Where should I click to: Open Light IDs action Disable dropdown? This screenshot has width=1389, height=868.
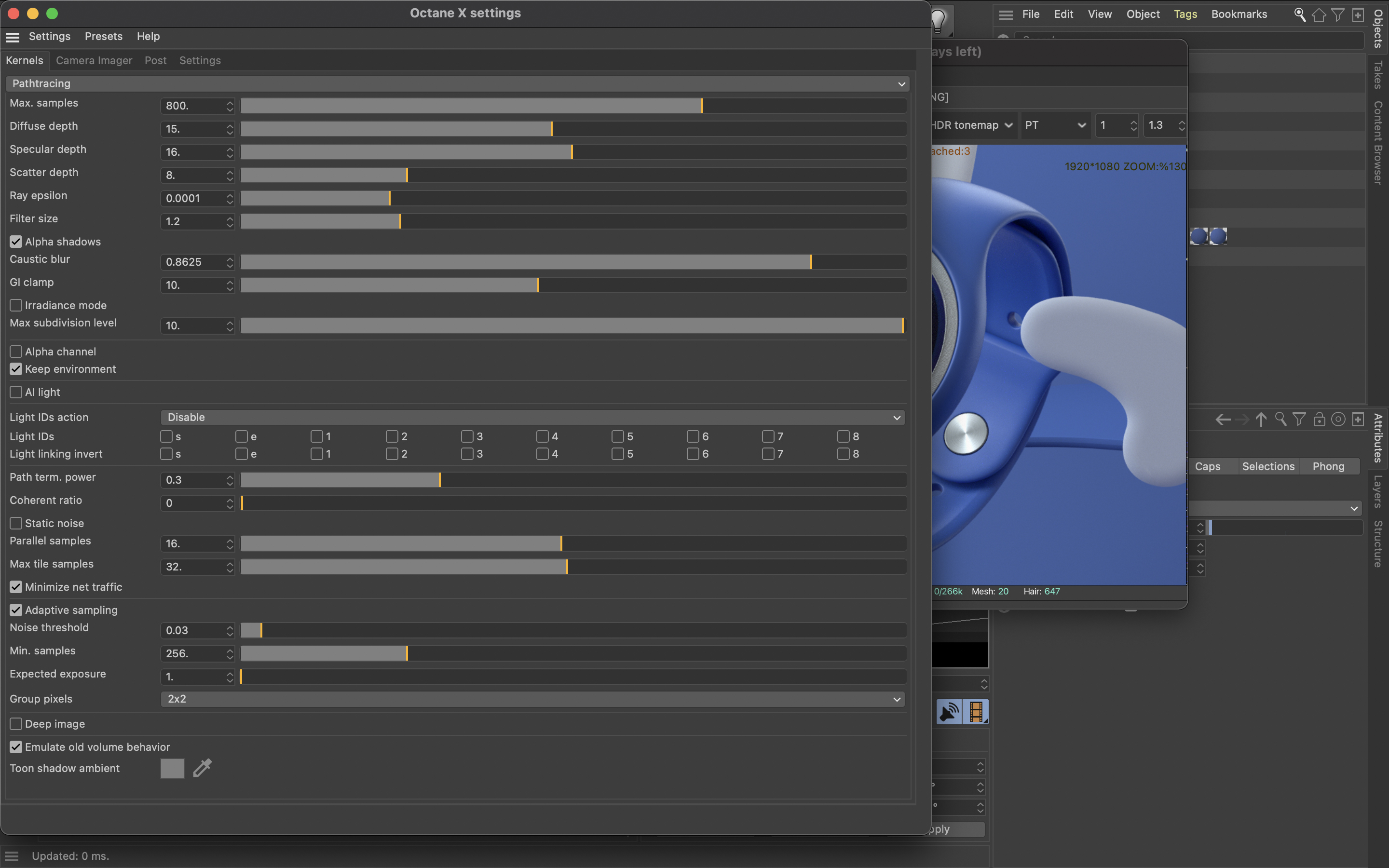pyautogui.click(x=532, y=417)
